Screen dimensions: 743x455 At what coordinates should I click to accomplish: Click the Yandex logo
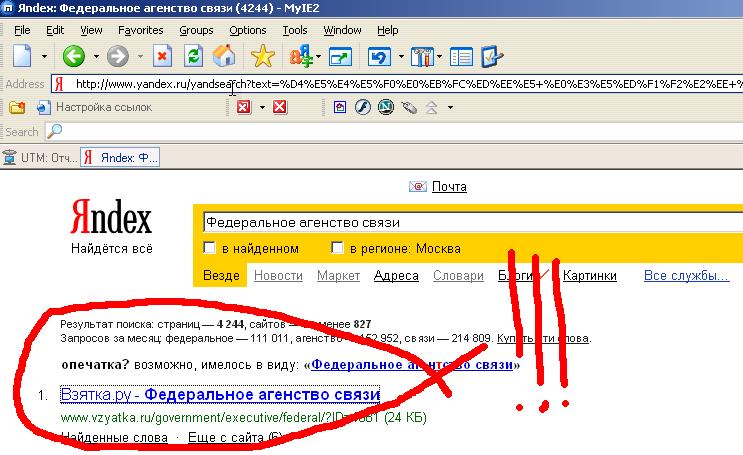(111, 217)
